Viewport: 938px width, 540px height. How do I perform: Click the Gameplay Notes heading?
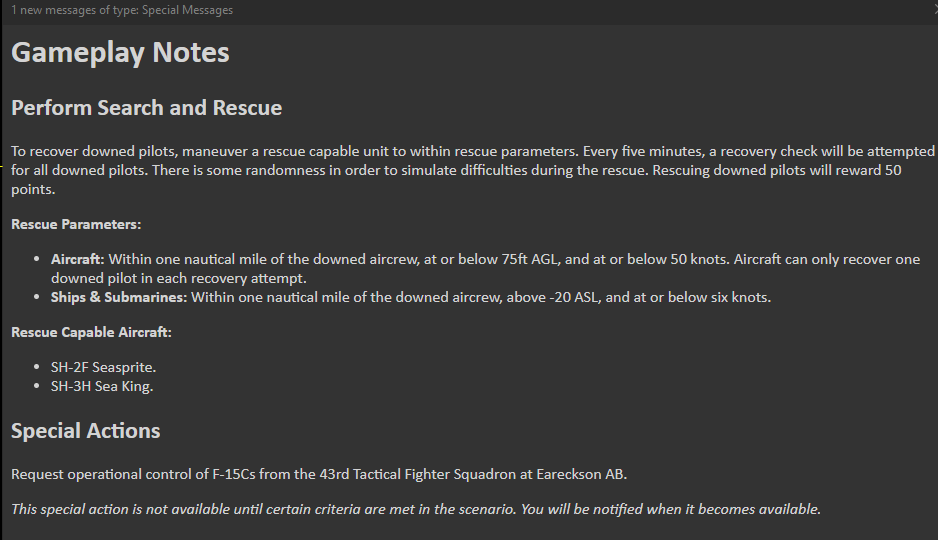120,52
